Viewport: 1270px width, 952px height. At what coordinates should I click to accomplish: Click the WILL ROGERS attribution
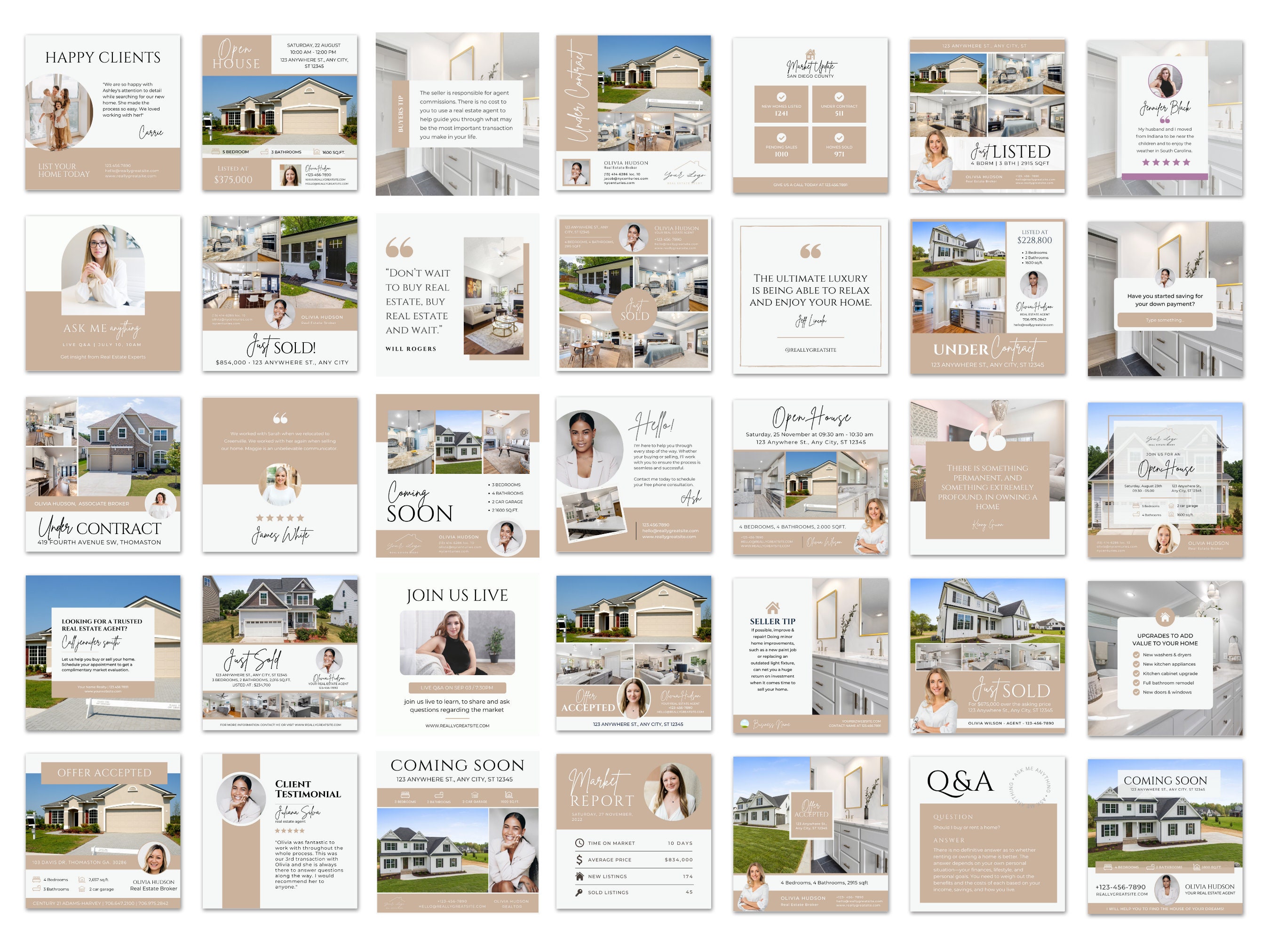tap(411, 349)
